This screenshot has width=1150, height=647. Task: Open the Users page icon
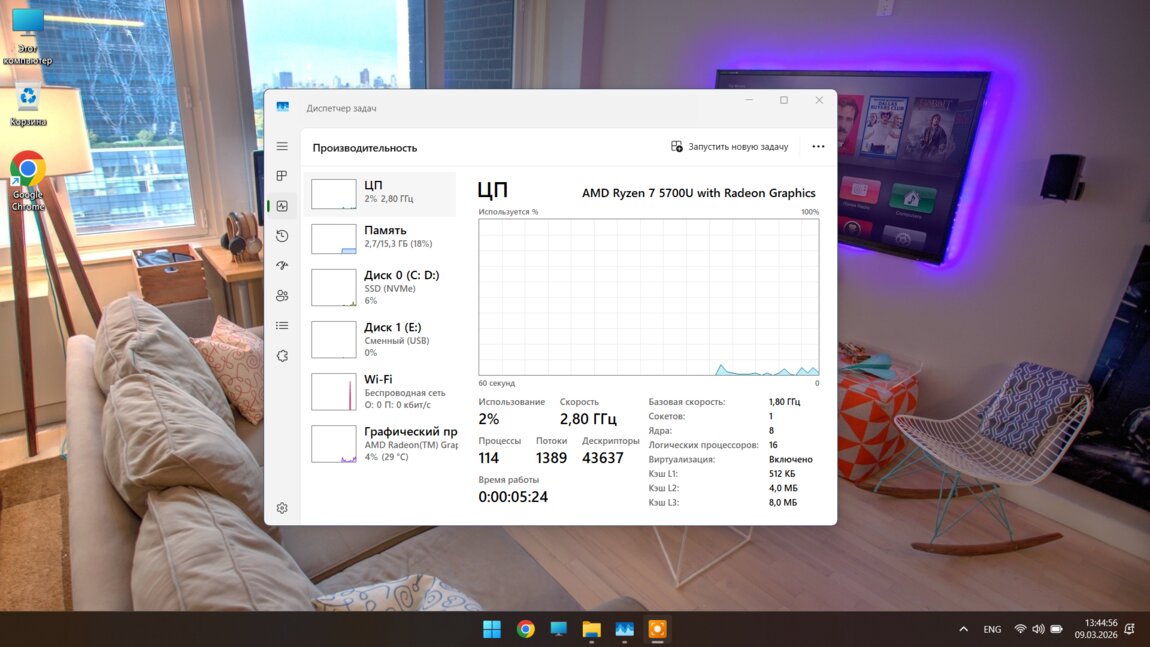(x=282, y=296)
